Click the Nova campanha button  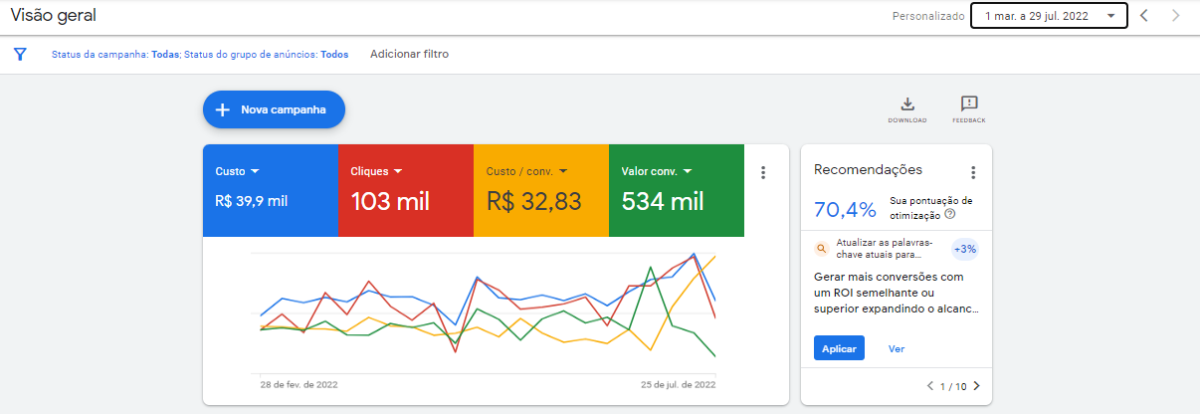274,110
